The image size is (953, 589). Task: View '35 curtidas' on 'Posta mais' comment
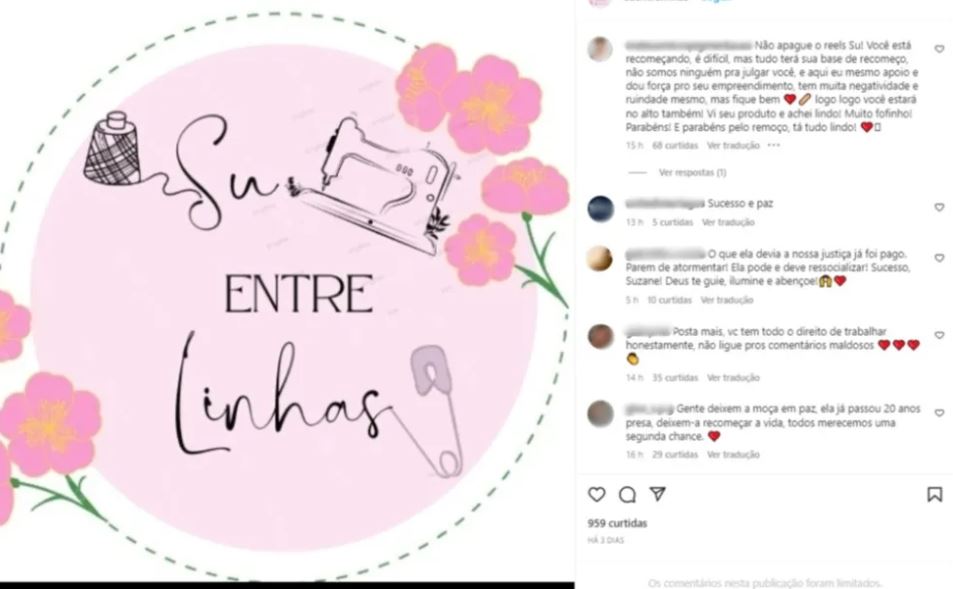(x=675, y=378)
